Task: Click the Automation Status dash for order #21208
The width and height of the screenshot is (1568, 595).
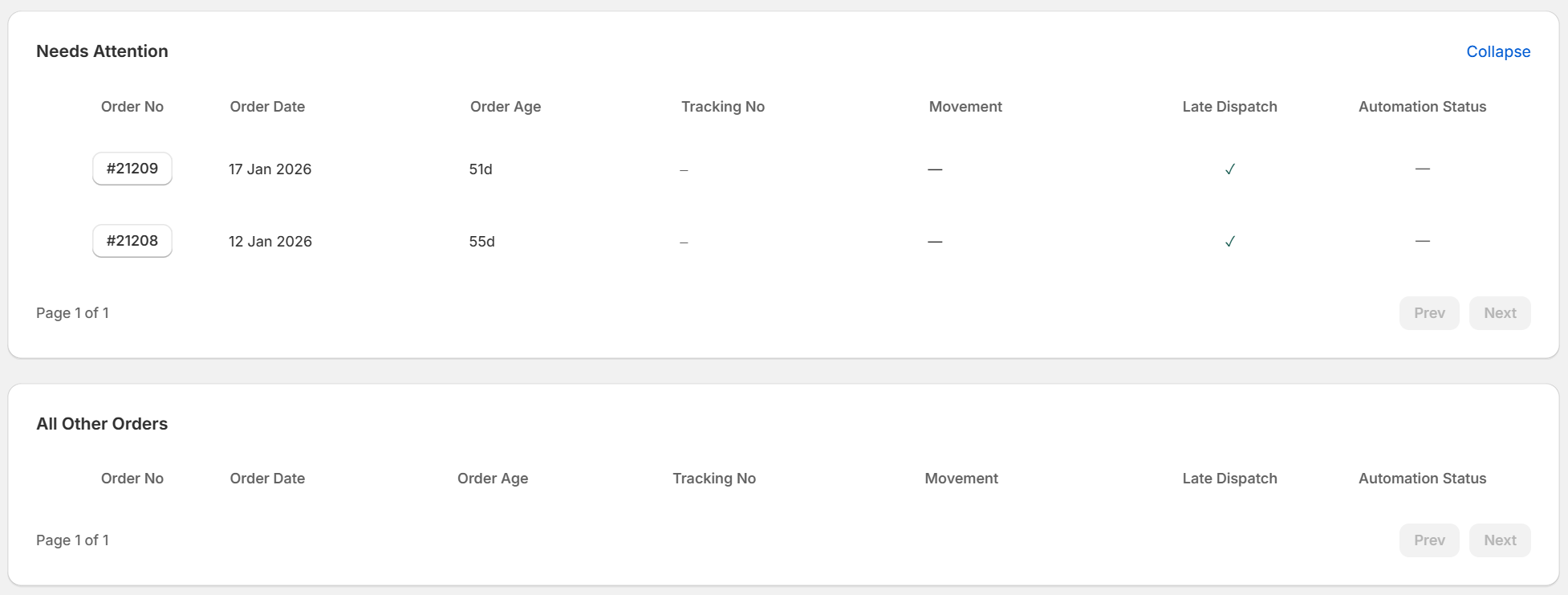Action: tap(1422, 241)
